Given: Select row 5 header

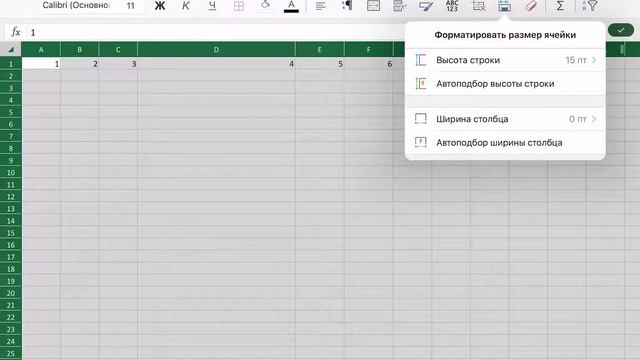Looking at the screenshot, I should coord(11,112).
